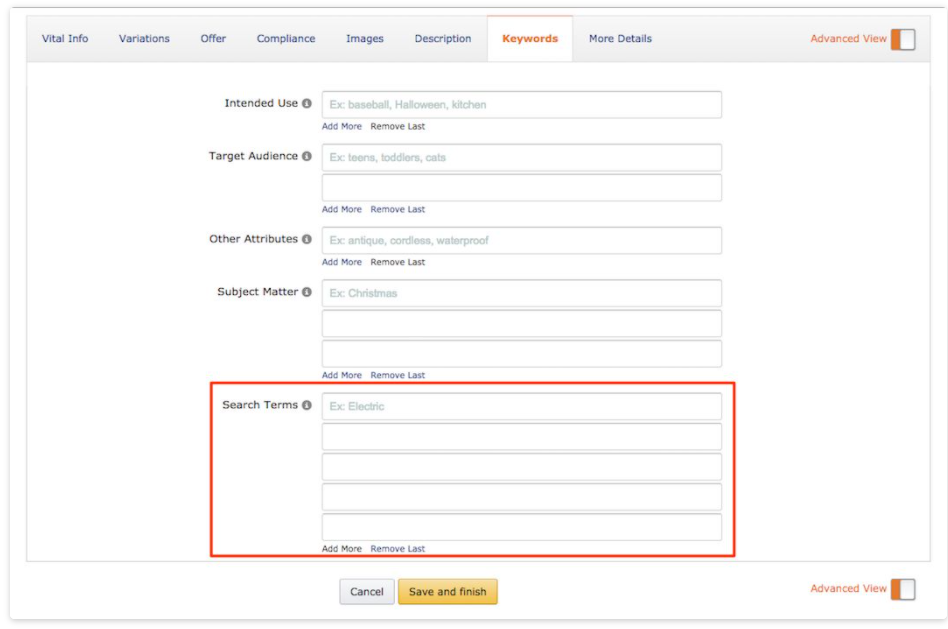Select the Keywords tab
Screen dimensions: 948x629
pos(530,39)
